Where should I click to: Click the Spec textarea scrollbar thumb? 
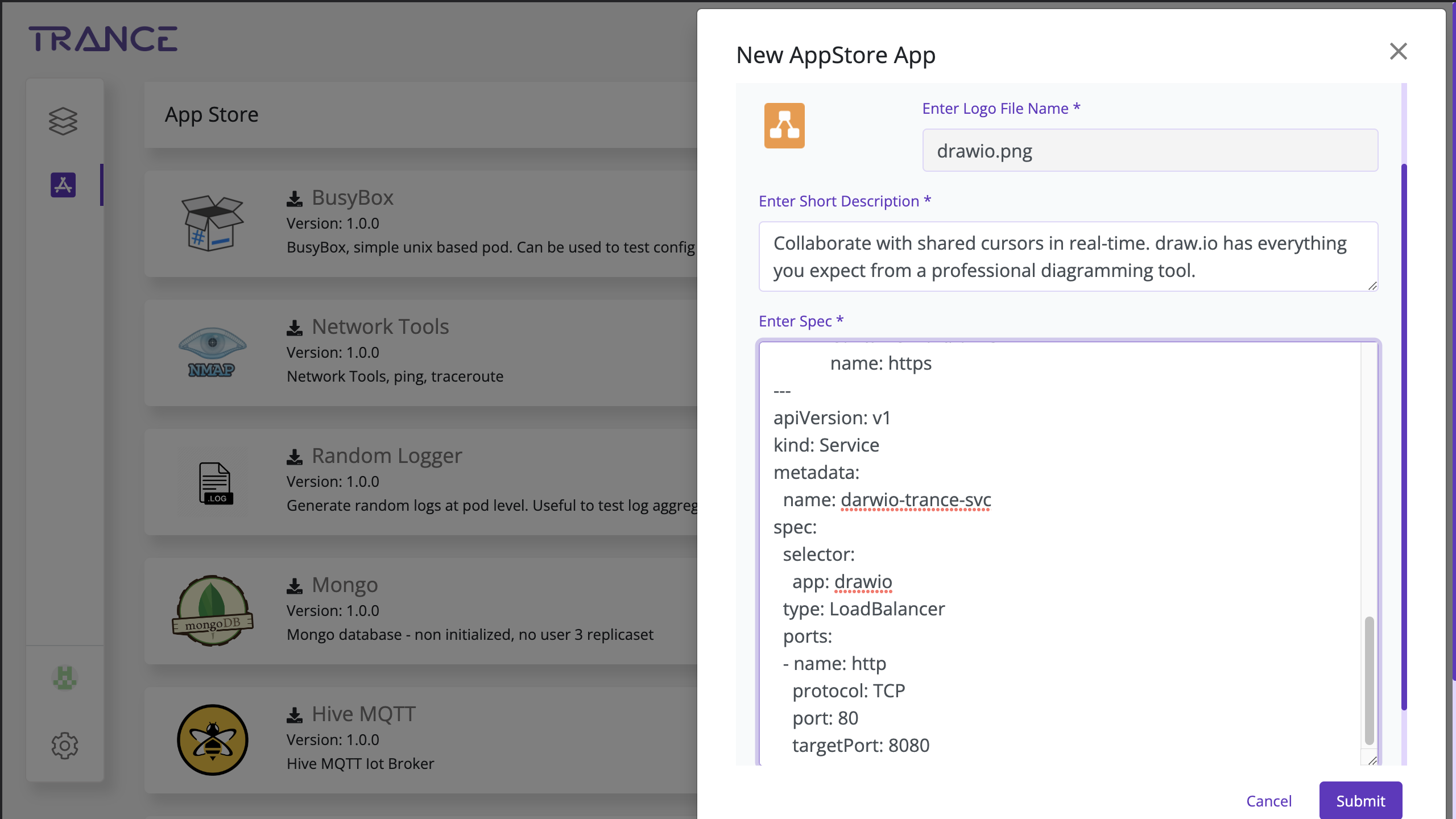pos(1369,680)
